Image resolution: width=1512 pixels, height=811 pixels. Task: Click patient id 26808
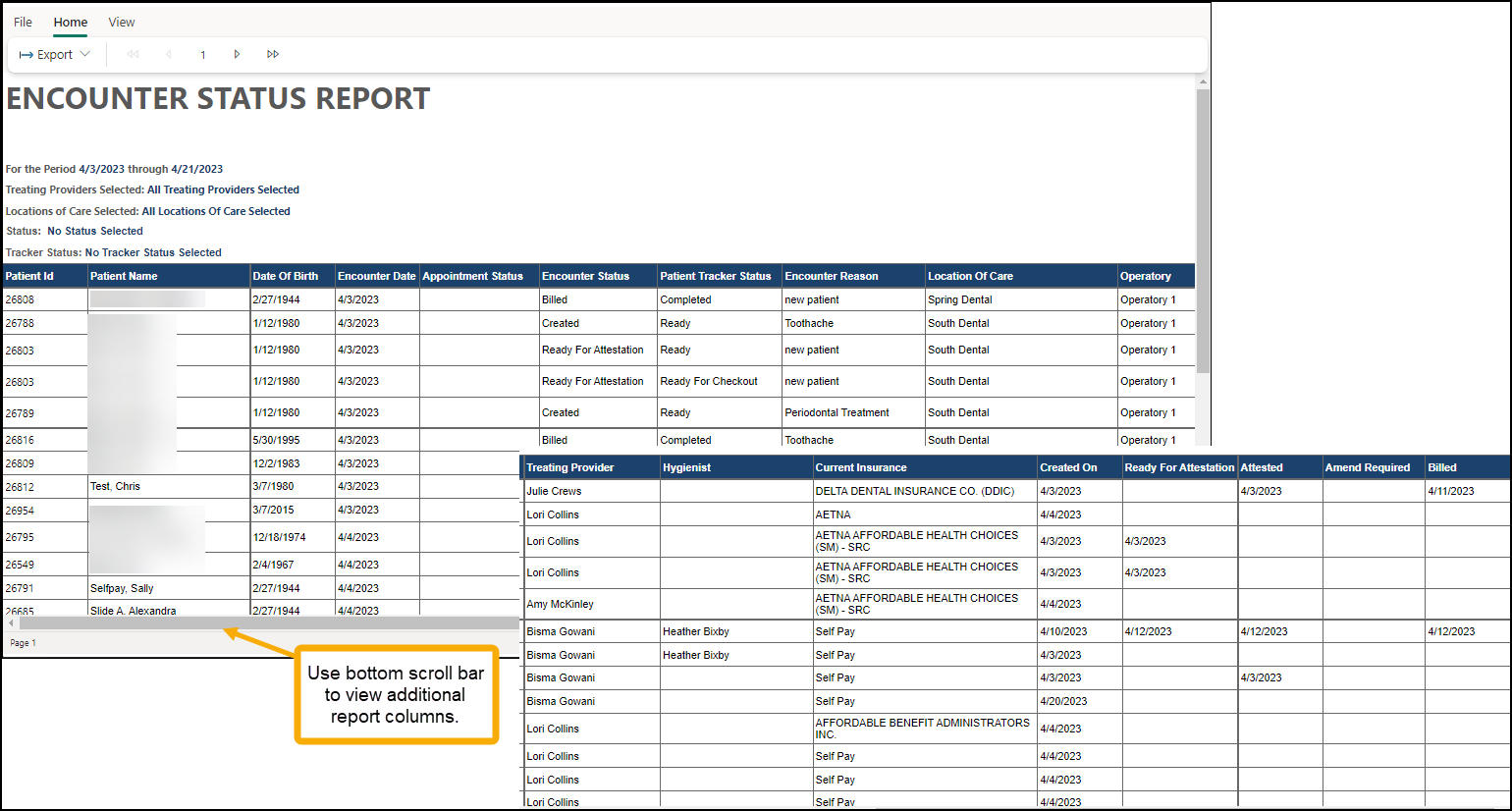coord(20,299)
